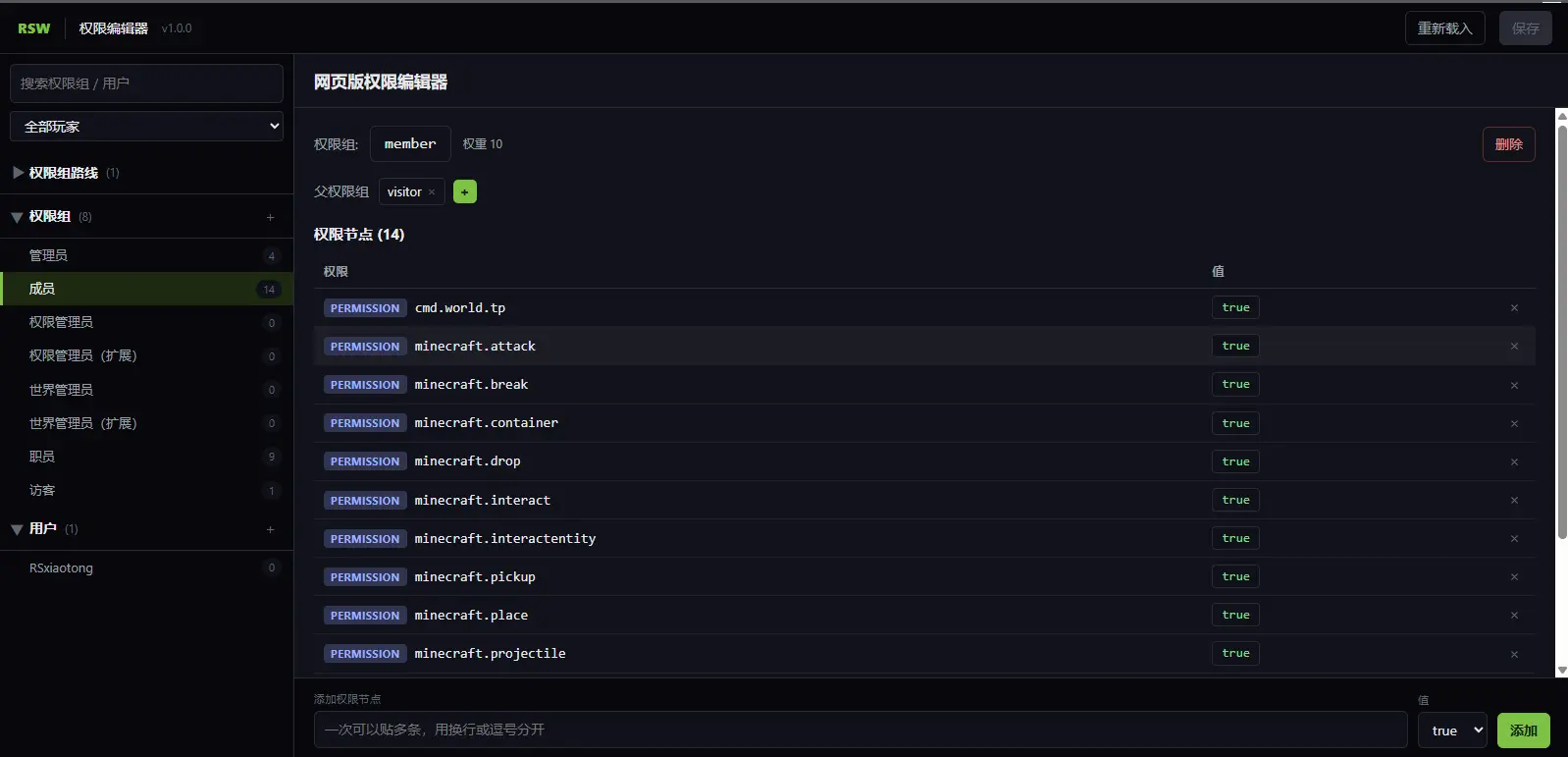Toggle minecraft.pickup value true

(1235, 576)
